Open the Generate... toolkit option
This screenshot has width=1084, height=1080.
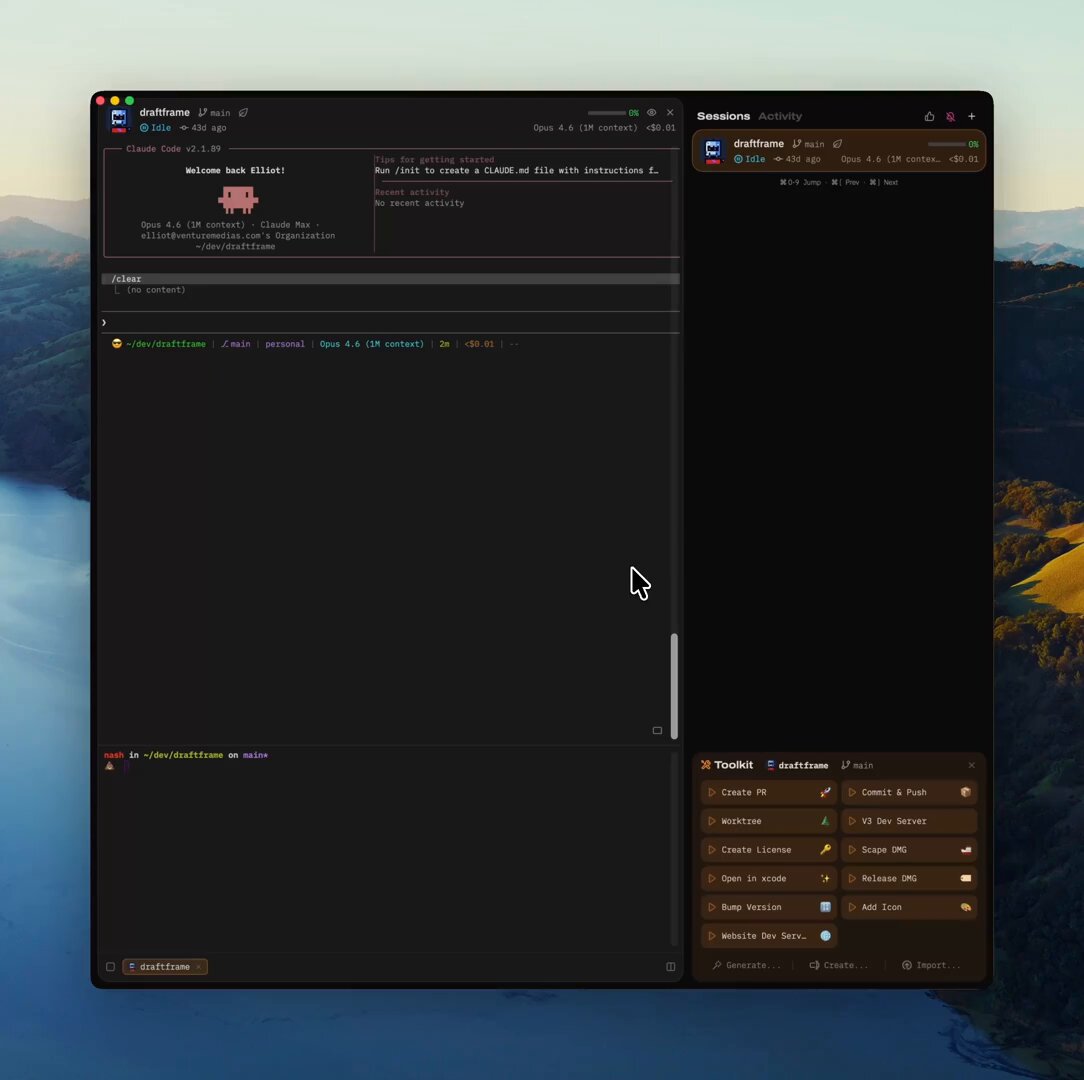point(746,965)
